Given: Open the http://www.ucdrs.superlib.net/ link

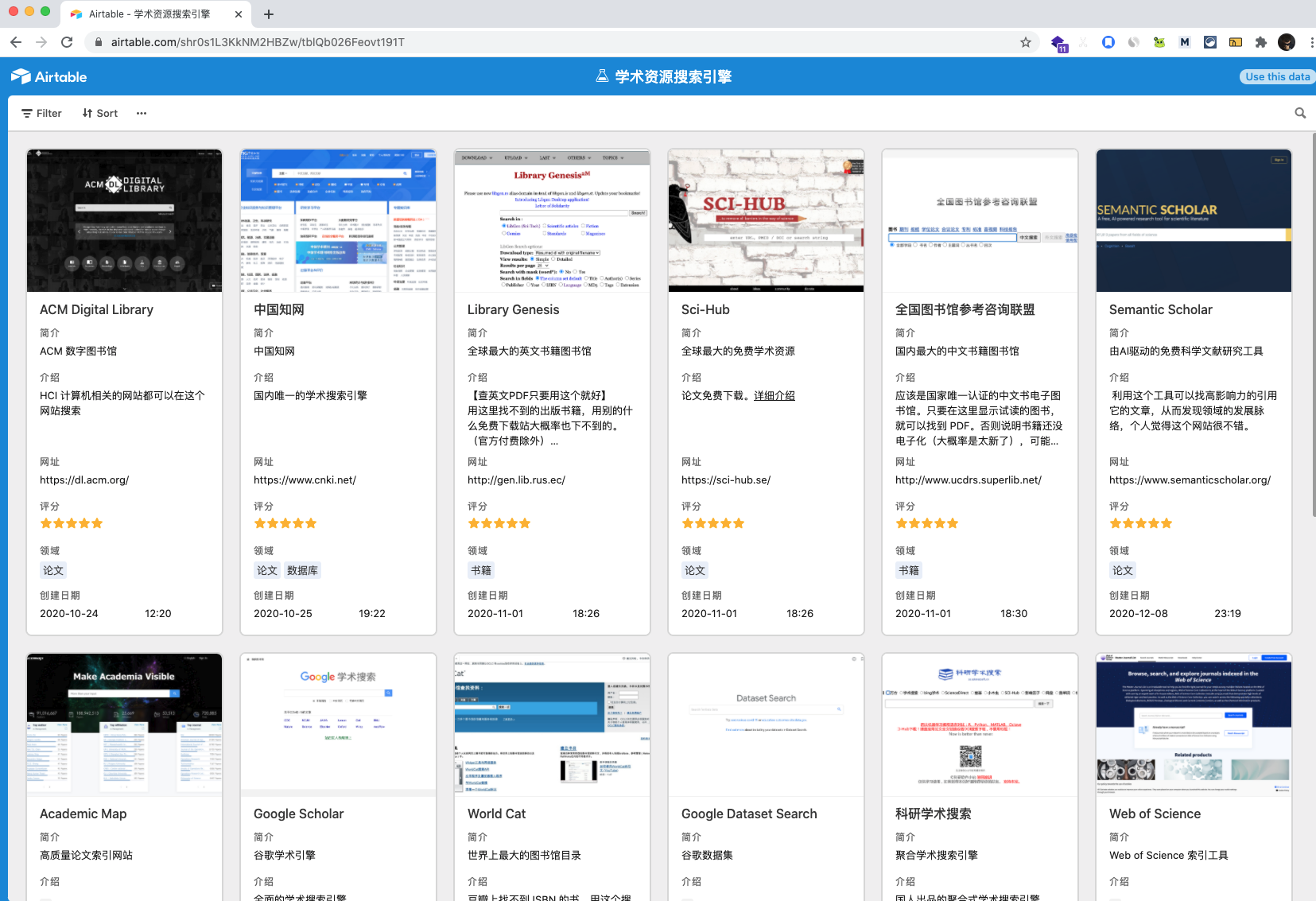Looking at the screenshot, I should [x=969, y=480].
